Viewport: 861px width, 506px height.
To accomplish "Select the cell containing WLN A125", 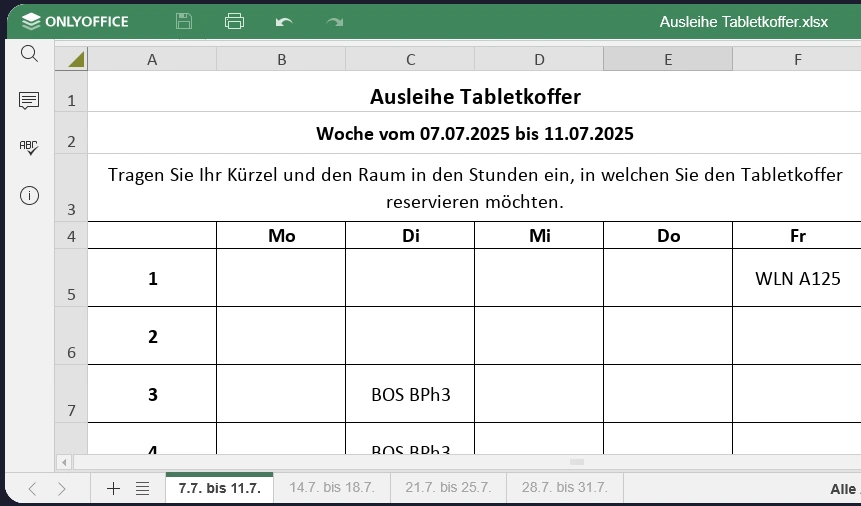I will (797, 279).
